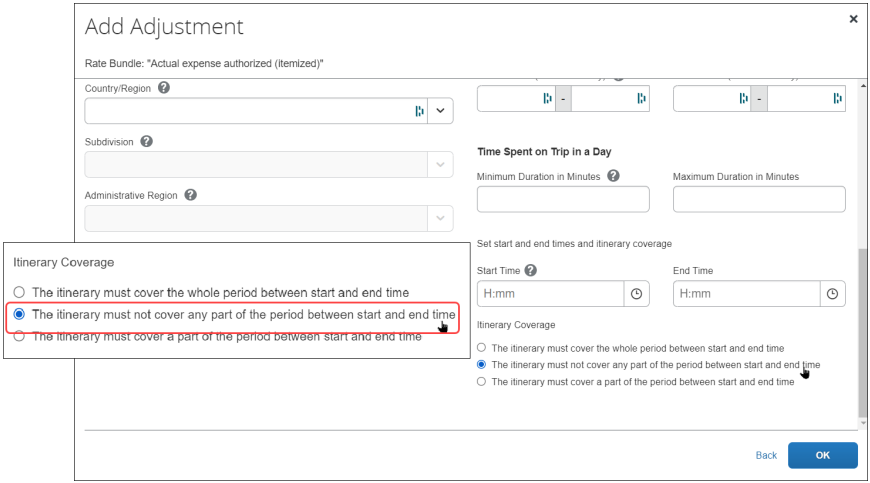The height and width of the screenshot is (483, 870).
Task: Expand the Administrative Region dropdown
Action: (x=441, y=218)
